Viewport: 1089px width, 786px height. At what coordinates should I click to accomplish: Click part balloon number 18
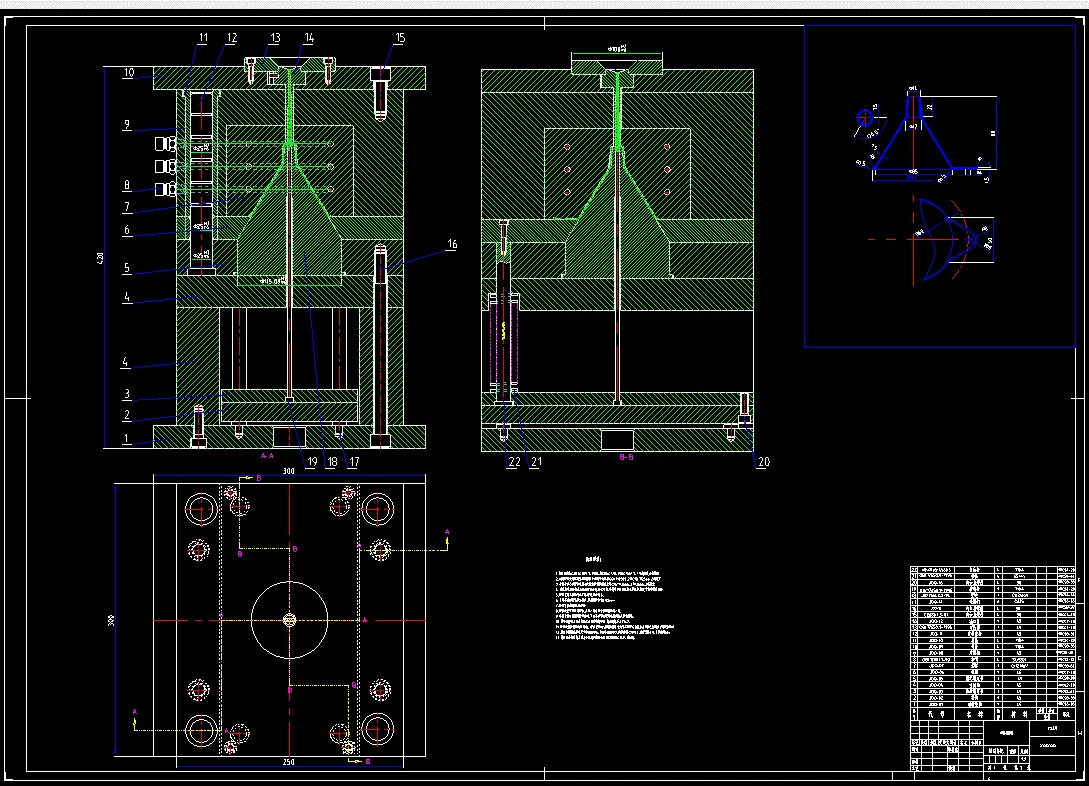point(331,462)
